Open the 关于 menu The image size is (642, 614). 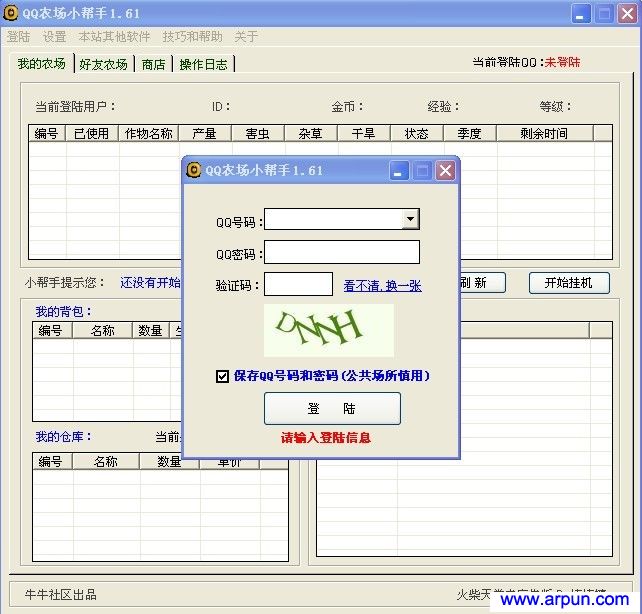[246, 37]
